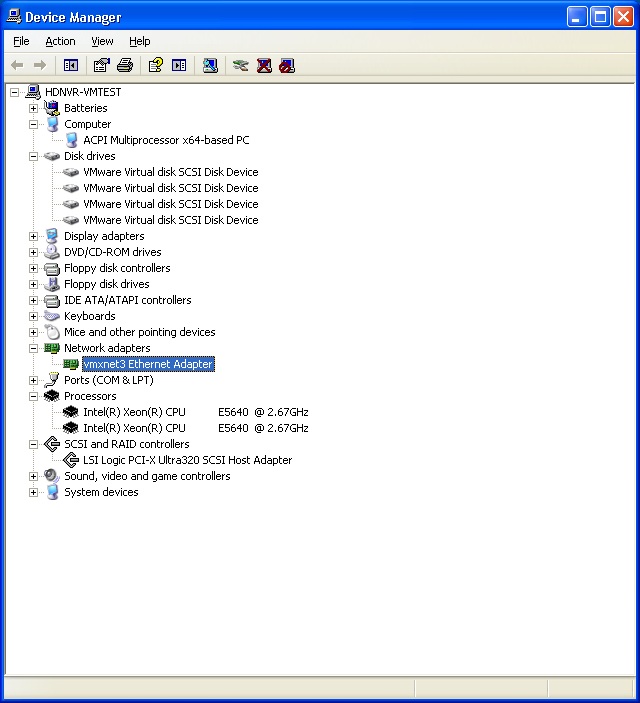Click the Back arrow toolbar icon
This screenshot has width=640, height=703.
[x=17, y=65]
